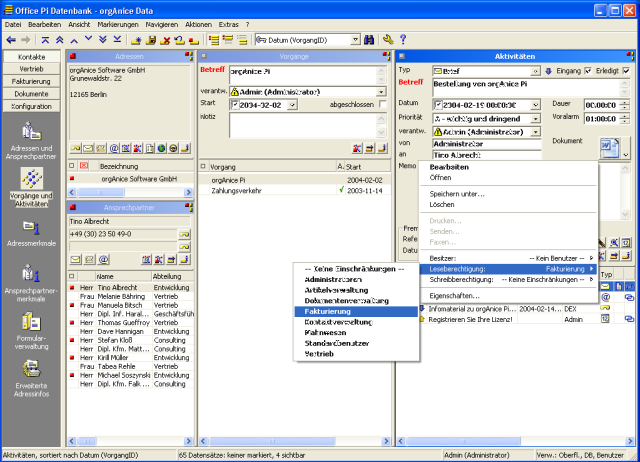Viewport: 640px width, 462px height.
Task: Open the Priorität dropdown
Action: pos(536,119)
